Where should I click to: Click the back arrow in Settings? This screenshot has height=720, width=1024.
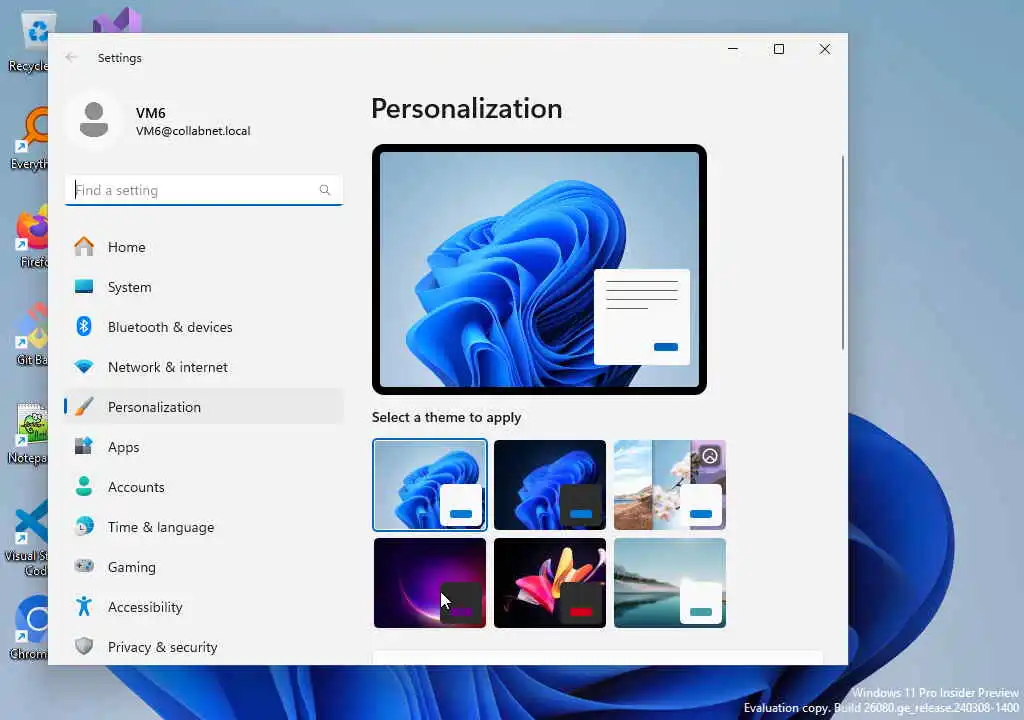coord(71,57)
